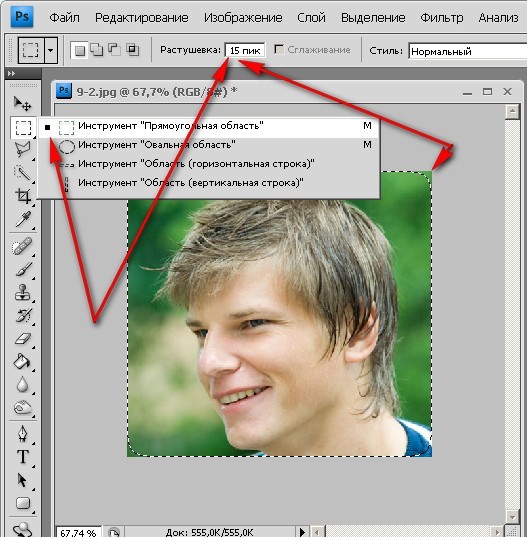Image resolution: width=527 pixels, height=537 pixels.
Task: Select the Pen tool
Action: pyautogui.click(x=23, y=434)
